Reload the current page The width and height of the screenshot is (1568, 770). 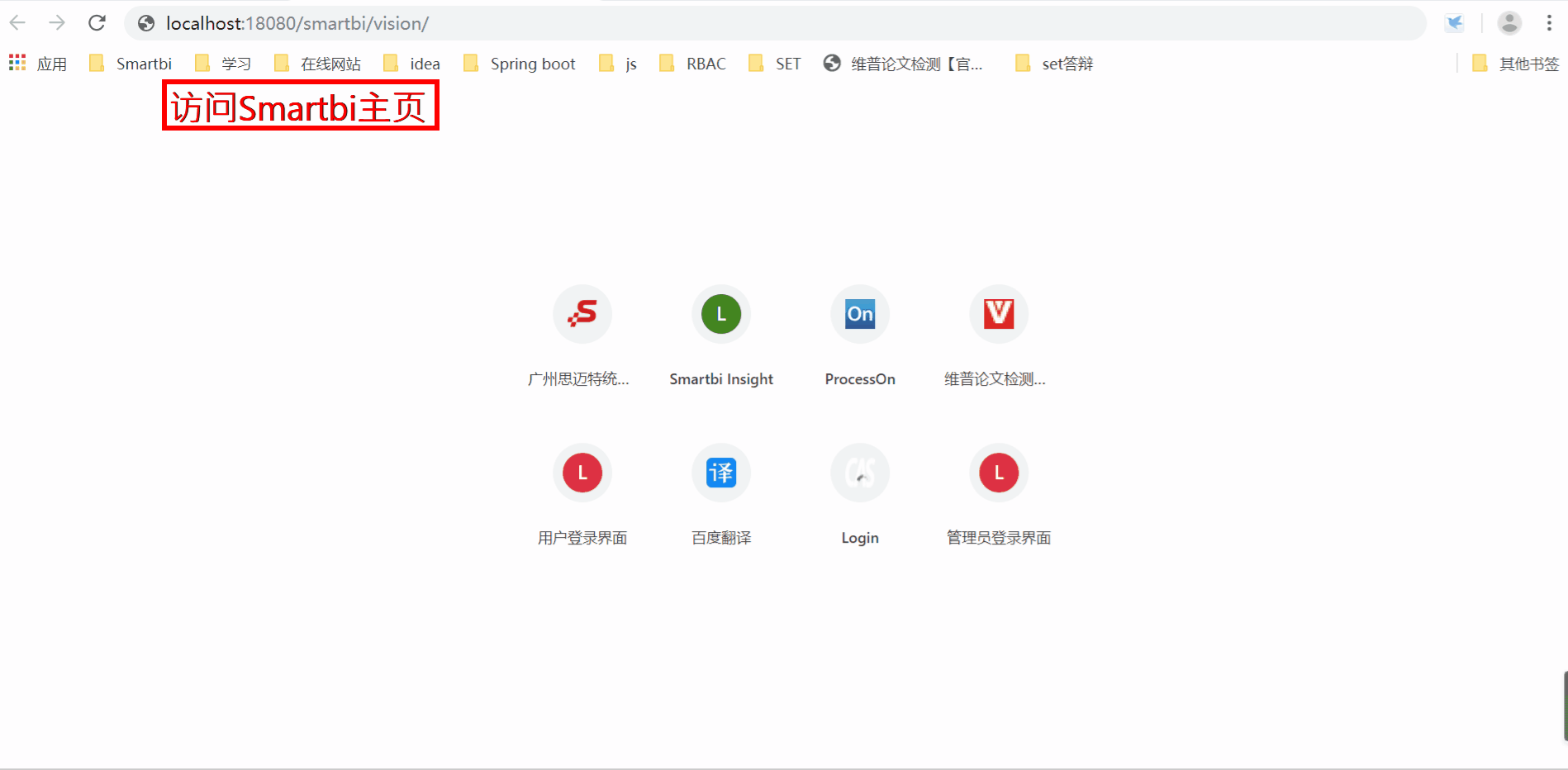point(97,23)
